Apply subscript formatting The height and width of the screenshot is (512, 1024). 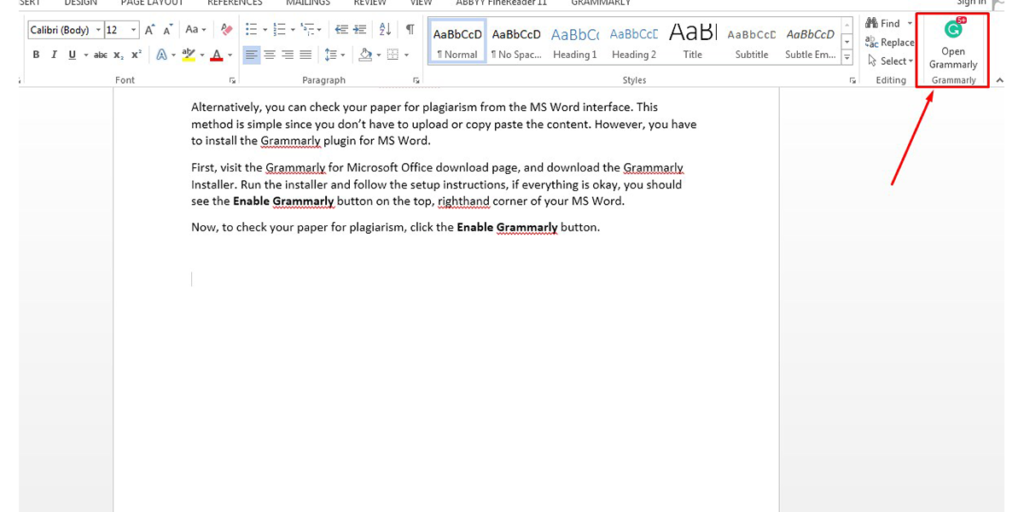click(118, 56)
